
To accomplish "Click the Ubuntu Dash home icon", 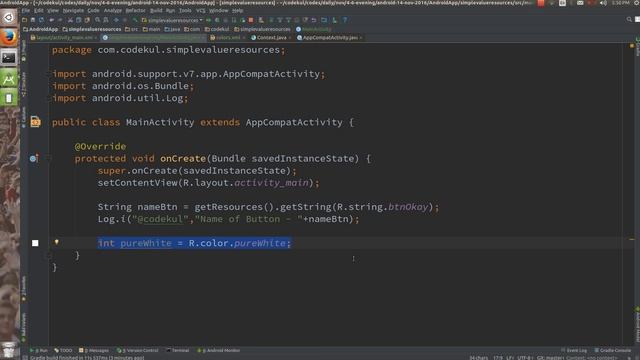I will (9, 18).
